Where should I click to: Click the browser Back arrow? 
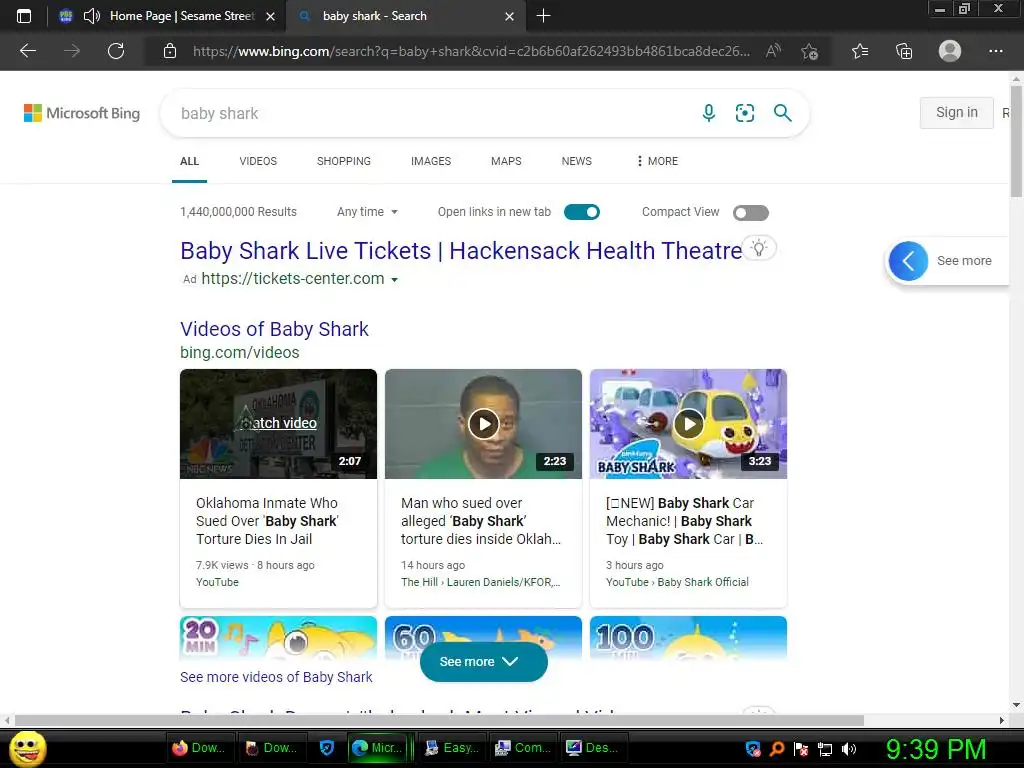click(27, 51)
